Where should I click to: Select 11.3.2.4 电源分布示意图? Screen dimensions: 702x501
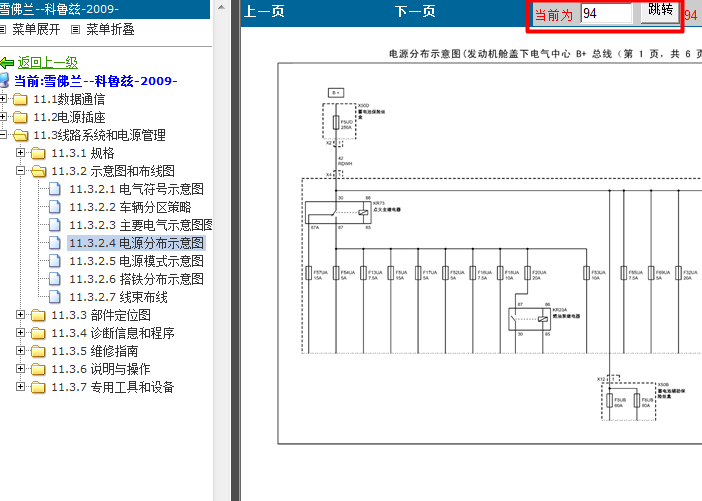[x=137, y=243]
